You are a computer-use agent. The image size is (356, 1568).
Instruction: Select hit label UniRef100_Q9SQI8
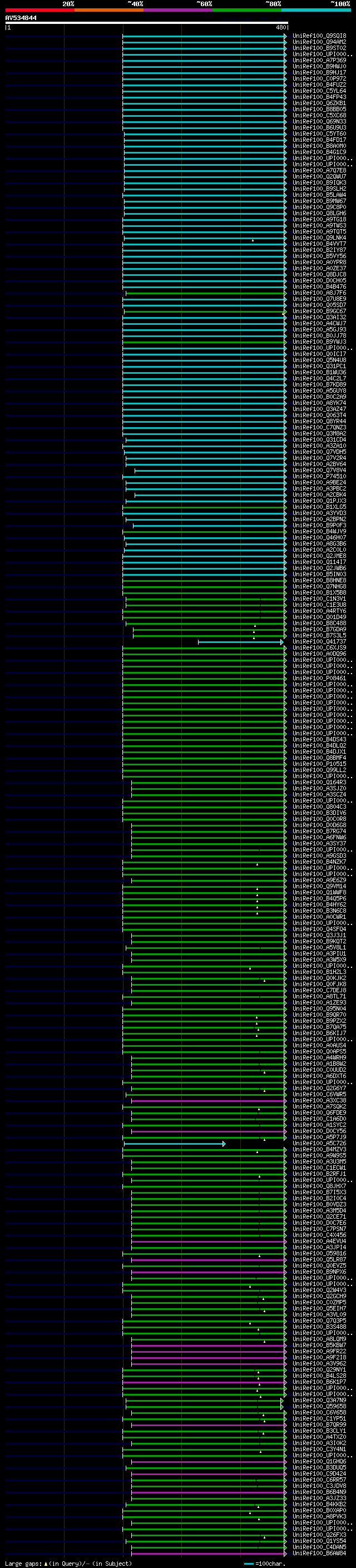click(x=319, y=36)
